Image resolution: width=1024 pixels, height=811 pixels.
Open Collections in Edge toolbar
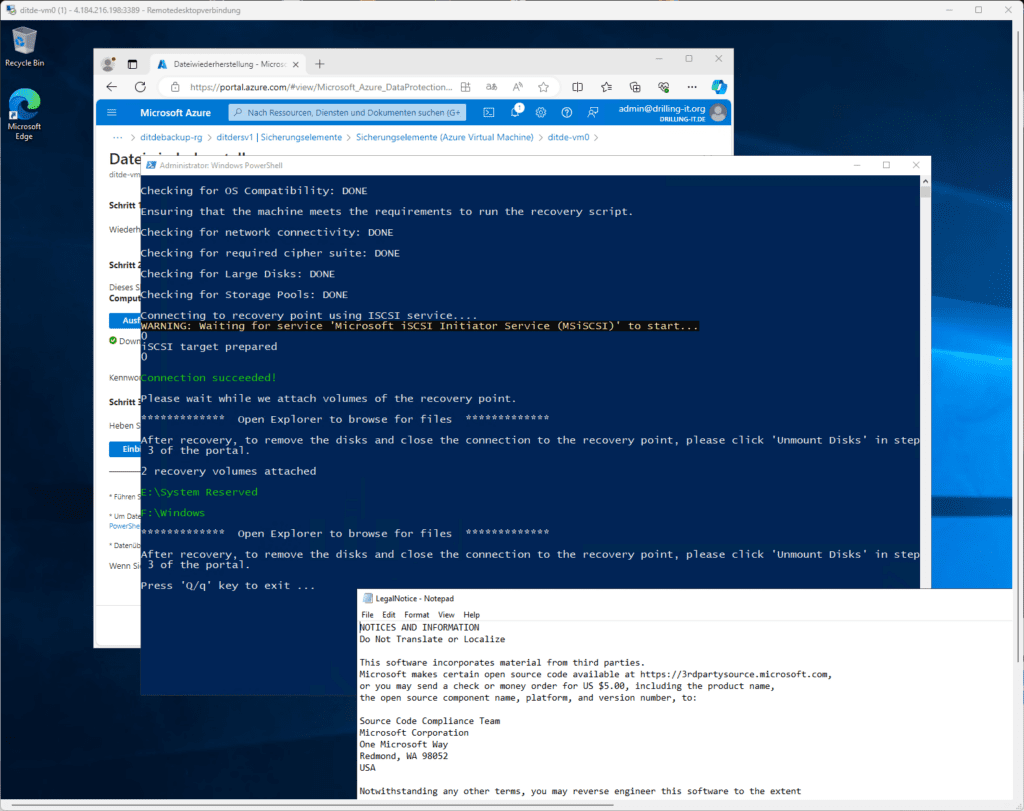pos(635,87)
